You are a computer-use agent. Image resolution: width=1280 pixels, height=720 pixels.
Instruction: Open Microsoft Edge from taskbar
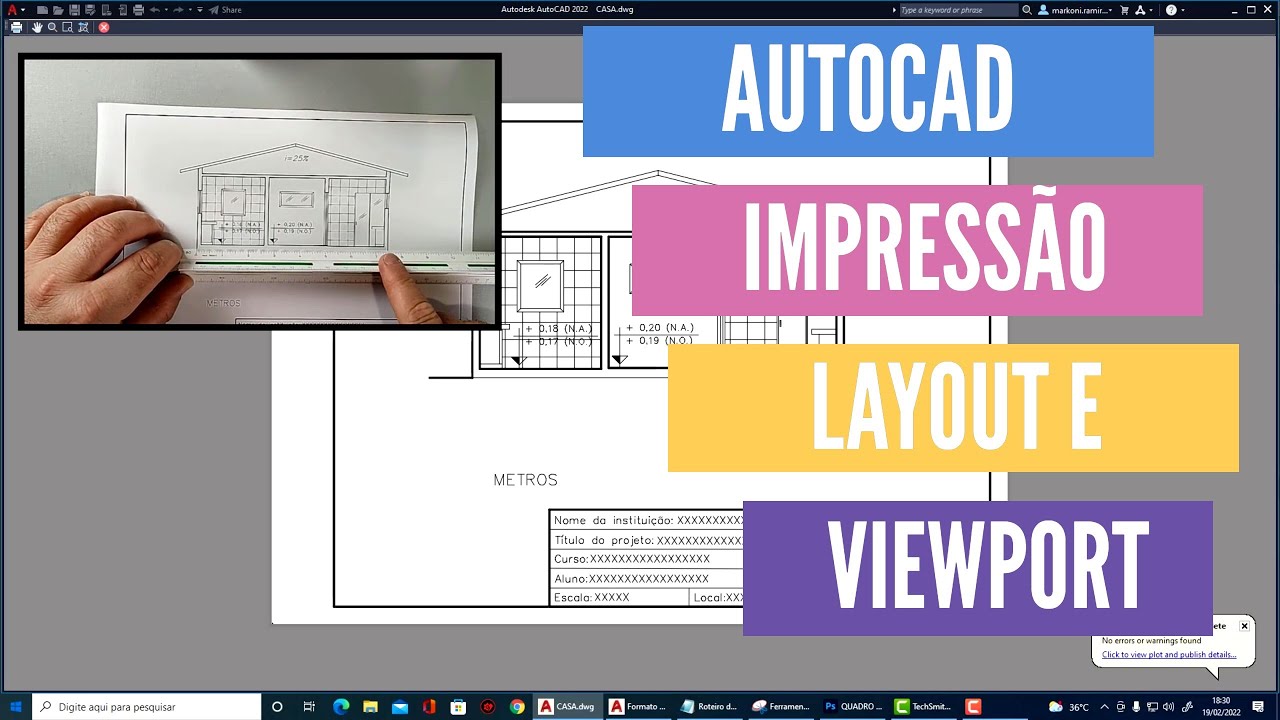pos(340,707)
